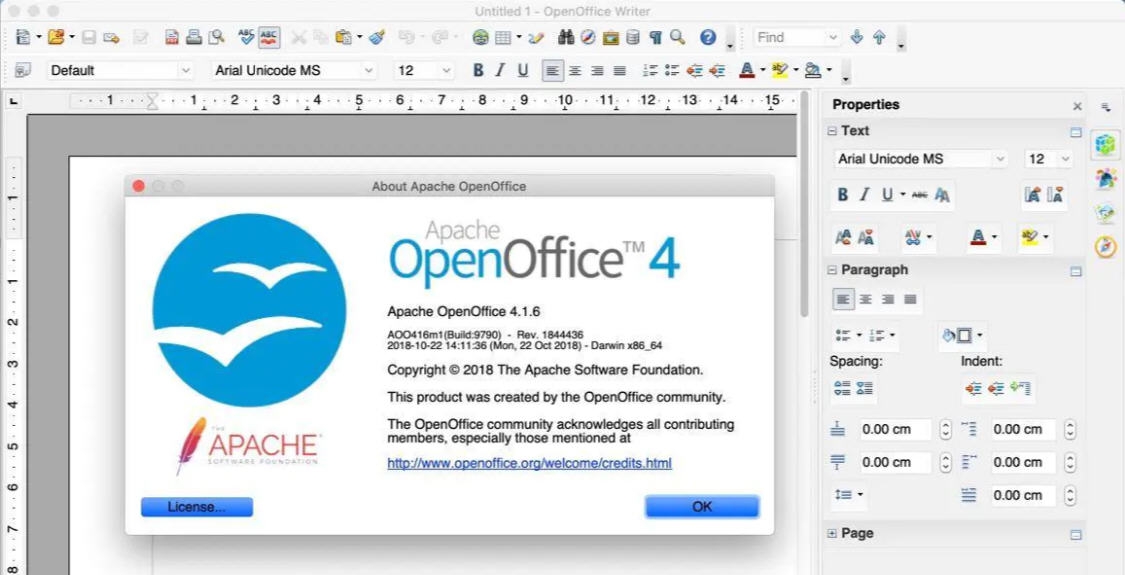This screenshot has width=1125, height=575.
Task: Click Find Previous up arrow
Action: 880,37
